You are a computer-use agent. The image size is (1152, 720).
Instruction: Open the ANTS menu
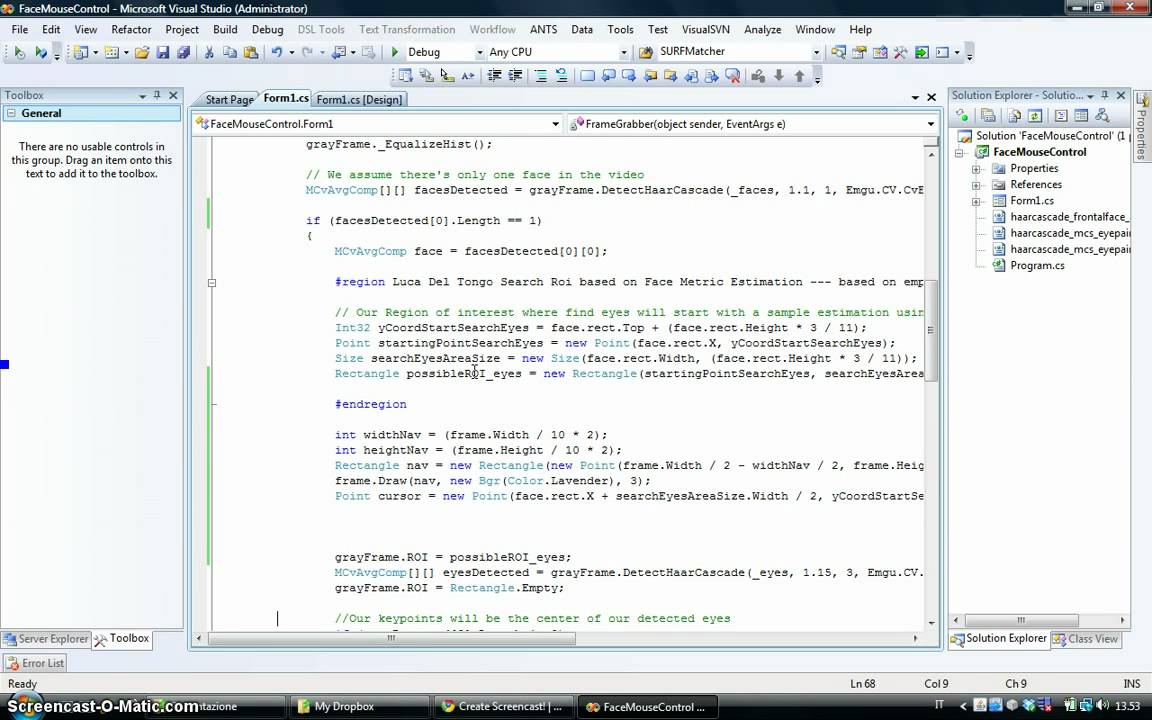point(544,29)
